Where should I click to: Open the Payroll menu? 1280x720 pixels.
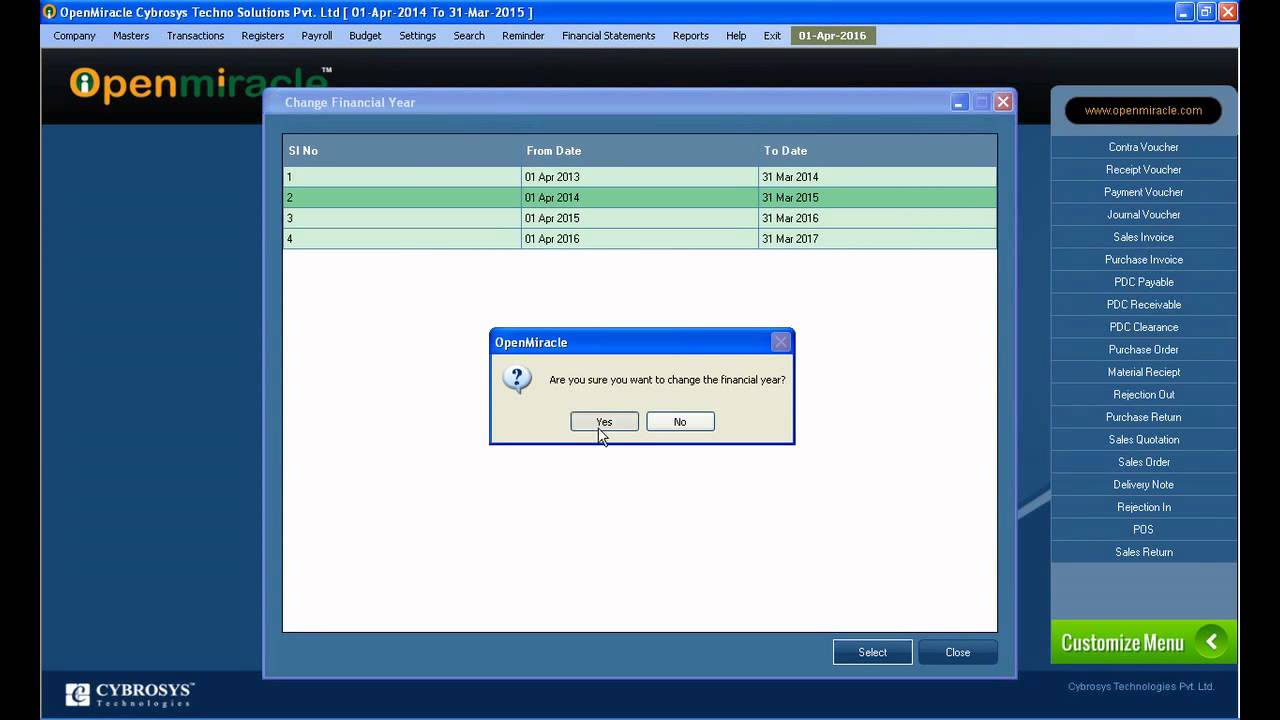point(317,36)
